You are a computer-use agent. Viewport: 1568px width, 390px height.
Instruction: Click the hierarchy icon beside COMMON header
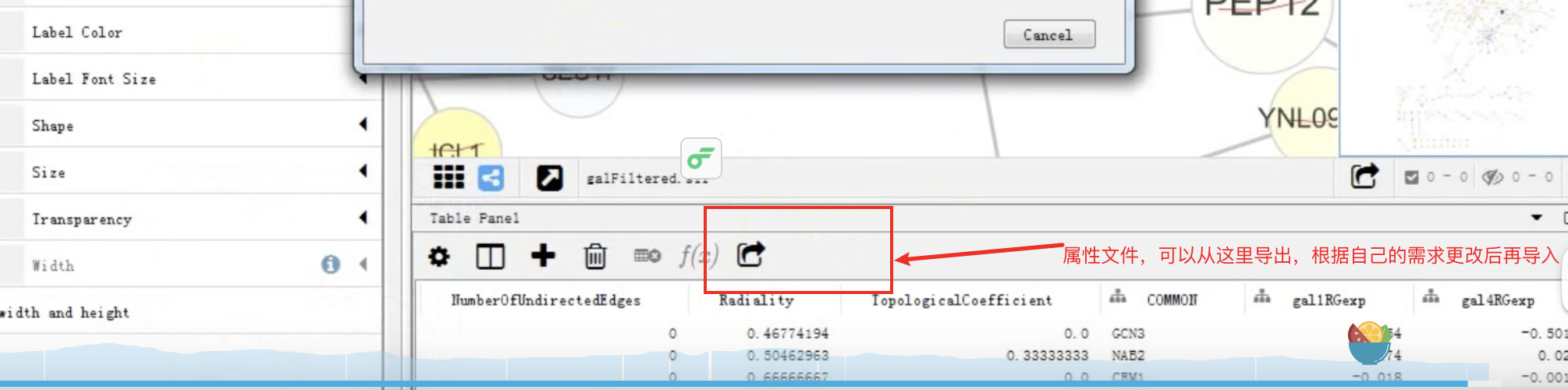(x=1118, y=296)
